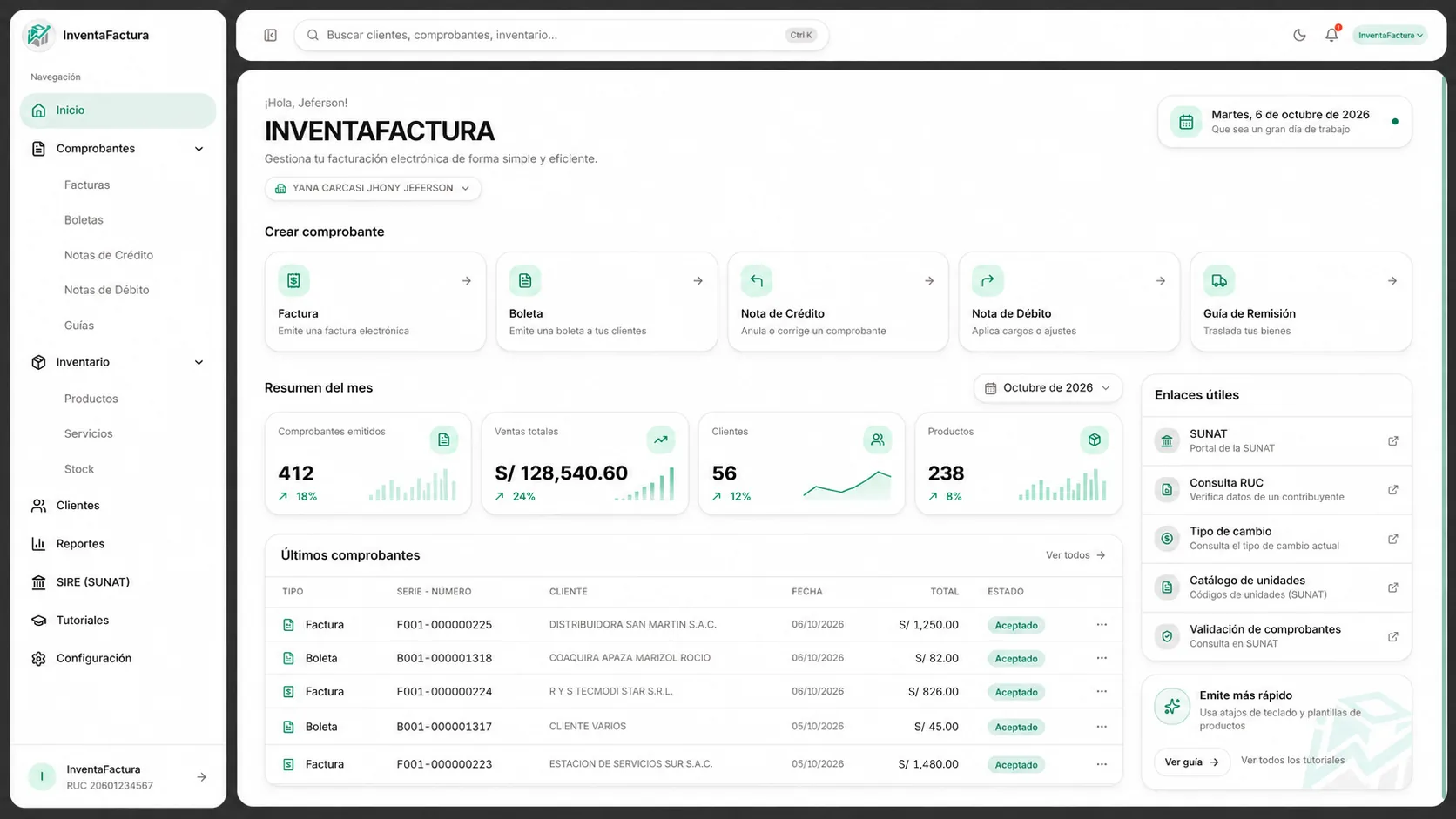Open Boletas in sidebar
This screenshot has width=1456, height=819.
[x=84, y=220]
